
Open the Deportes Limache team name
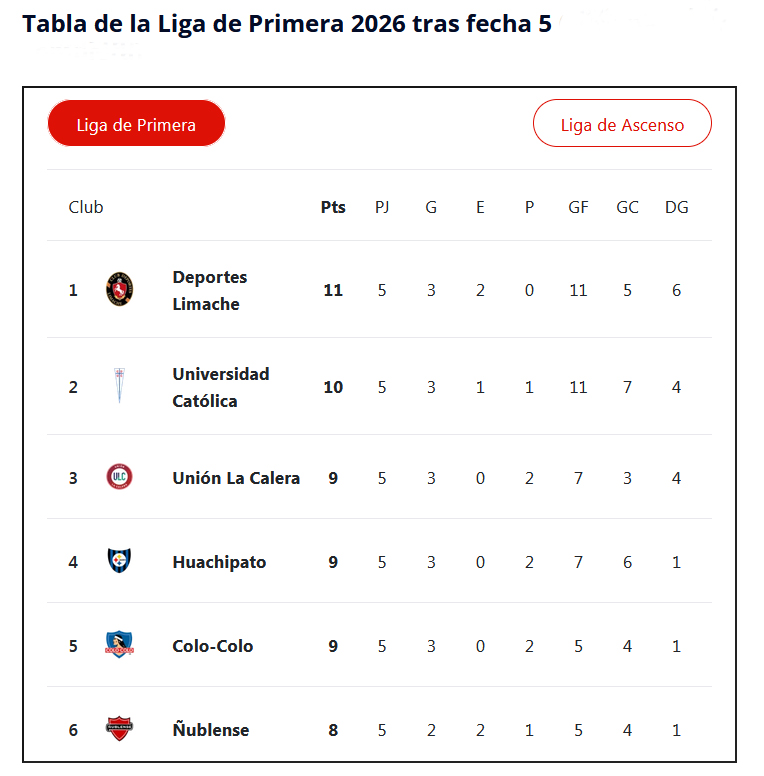210,290
